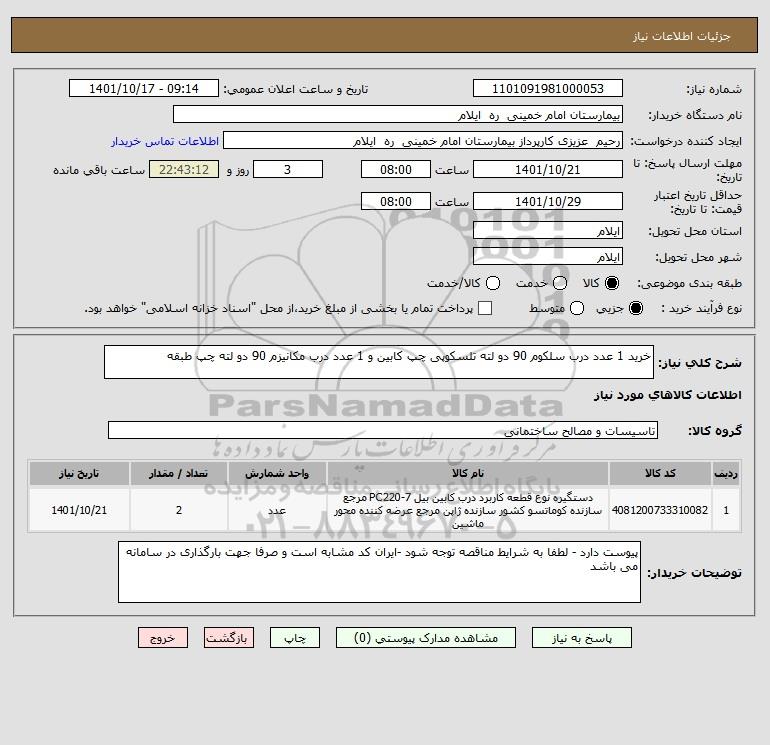
Task: Click the واحد شمارش column header
Action: pyautogui.click(x=277, y=473)
